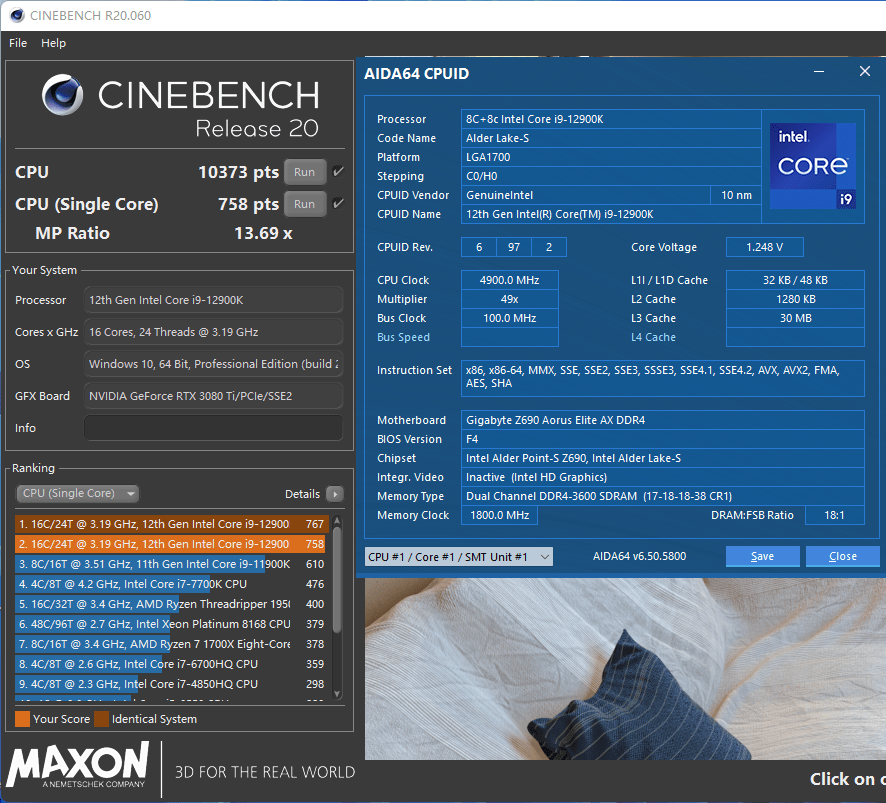
Task: Run the CPU benchmark
Action: pyautogui.click(x=305, y=172)
